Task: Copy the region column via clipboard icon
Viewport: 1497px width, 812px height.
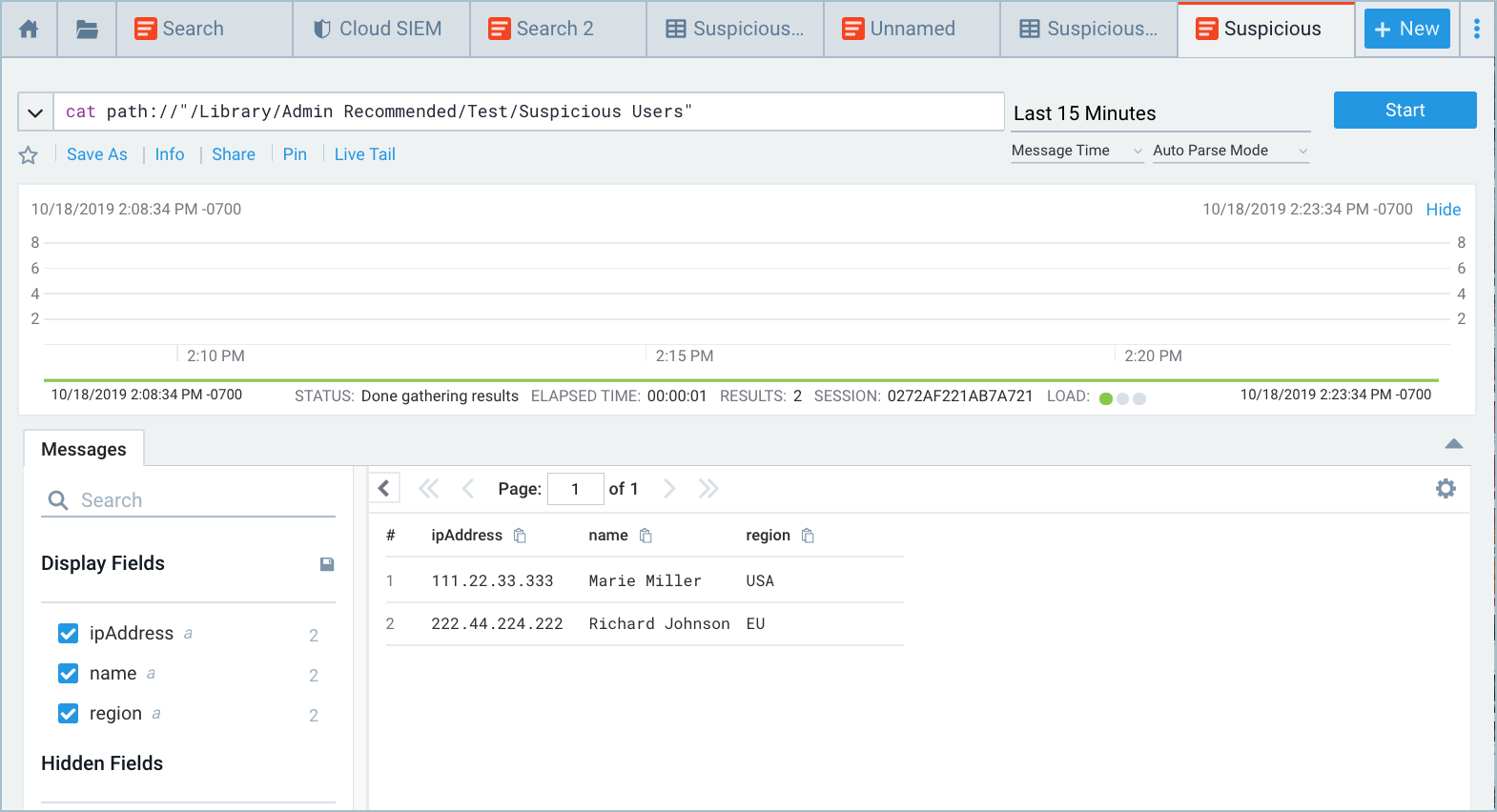Action: tap(808, 536)
